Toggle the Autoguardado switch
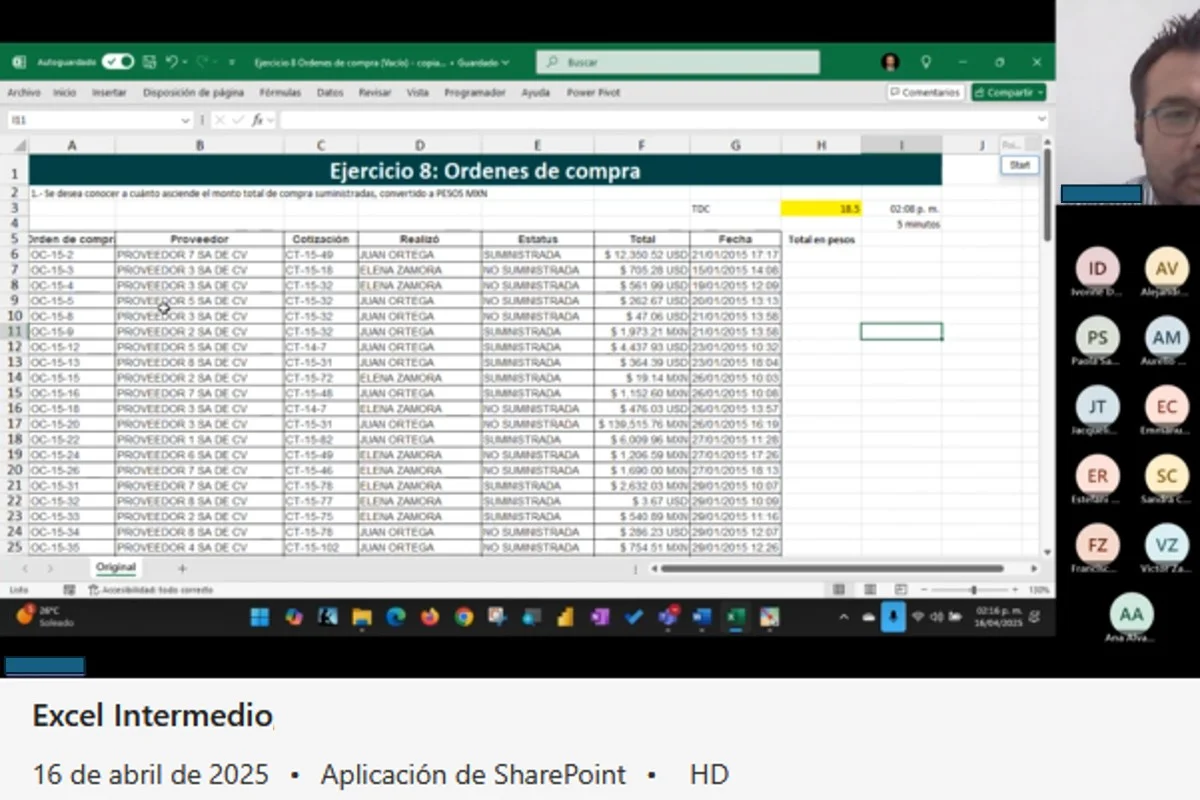 pyautogui.click(x=117, y=62)
